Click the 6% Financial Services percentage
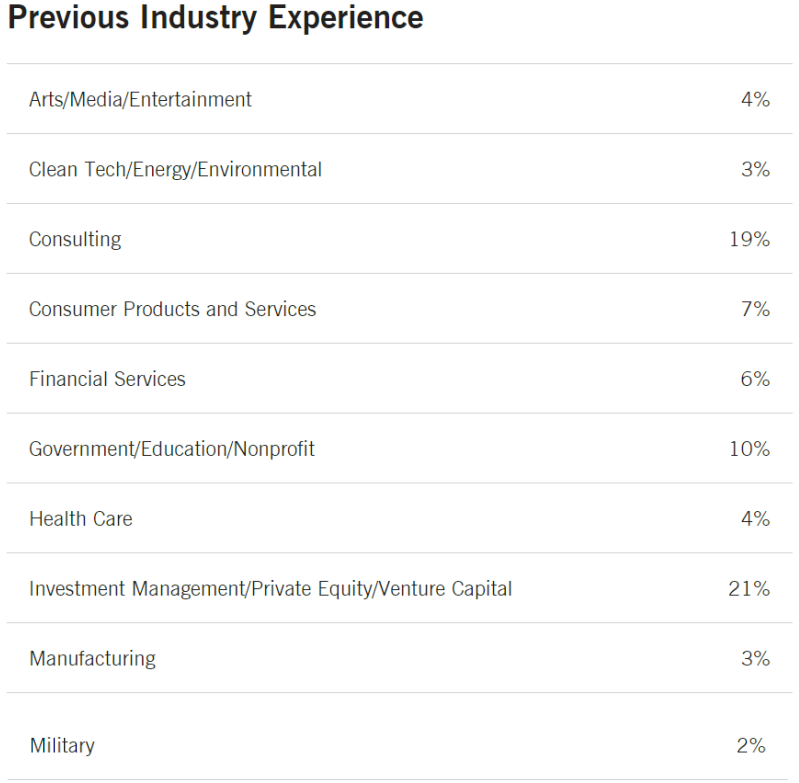 (755, 380)
